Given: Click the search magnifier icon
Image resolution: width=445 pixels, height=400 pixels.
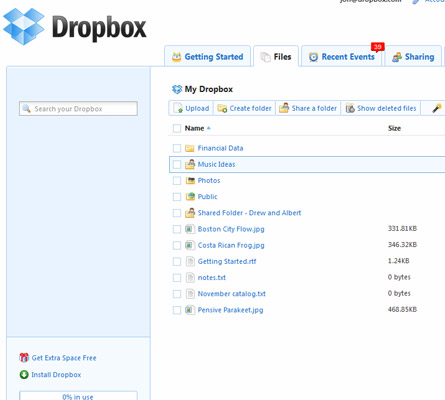Looking at the screenshot, I should 26,108.
